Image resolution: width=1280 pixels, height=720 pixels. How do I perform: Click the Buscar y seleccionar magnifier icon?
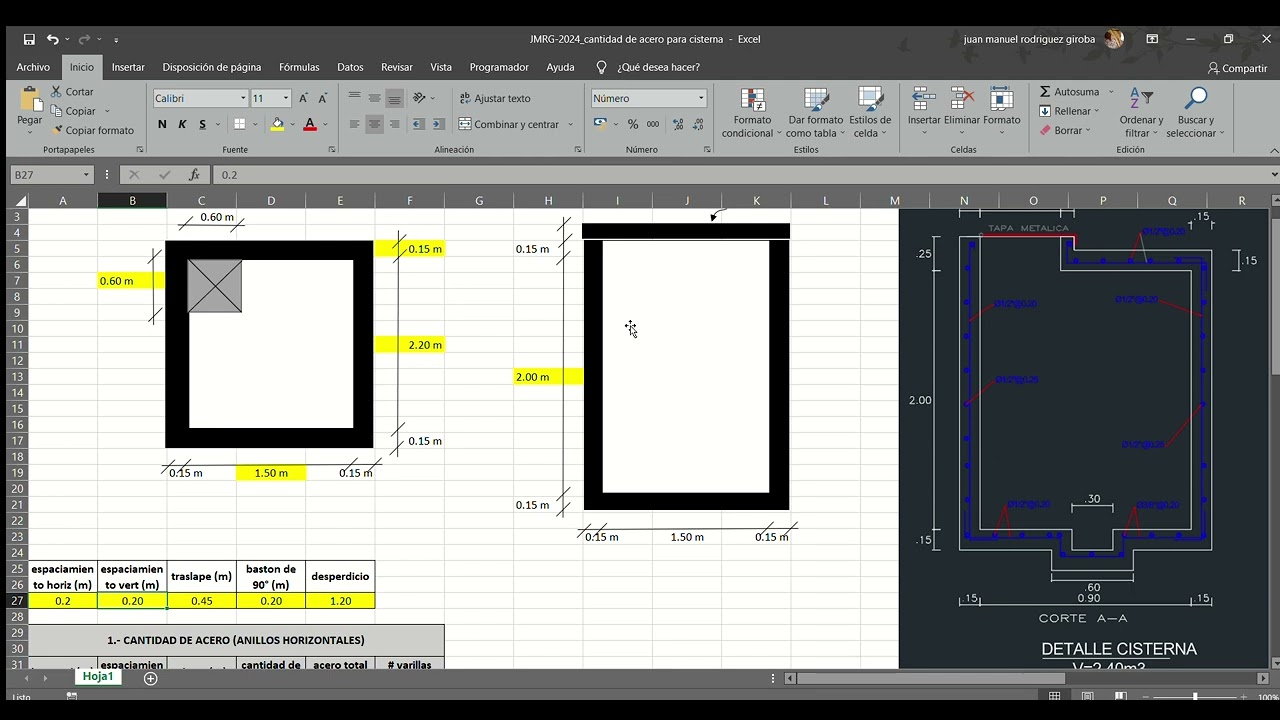[1195, 98]
